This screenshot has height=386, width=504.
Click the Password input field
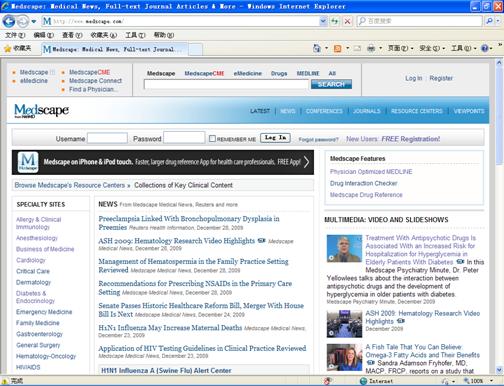click(184, 138)
